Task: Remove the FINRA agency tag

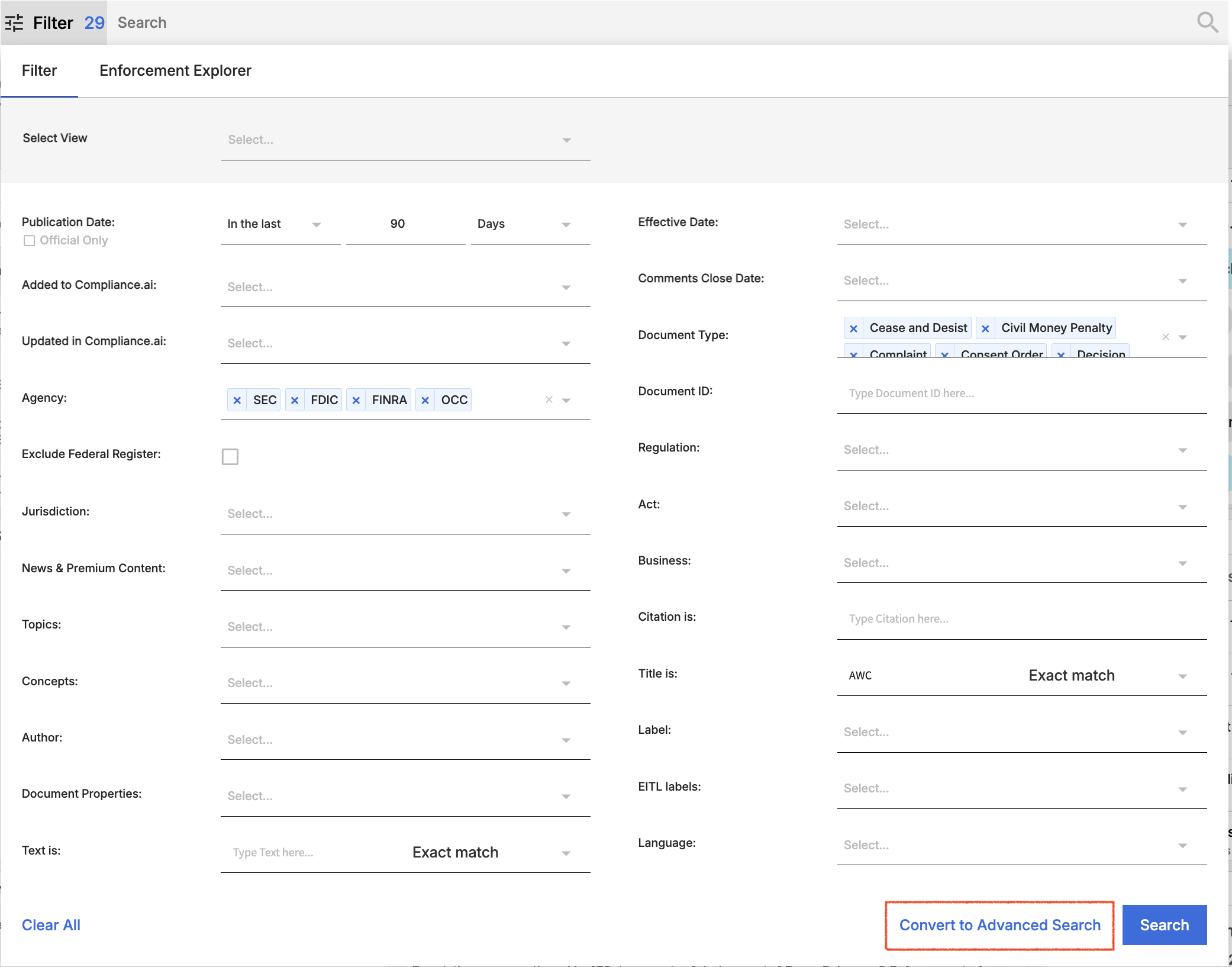Action: (x=356, y=401)
